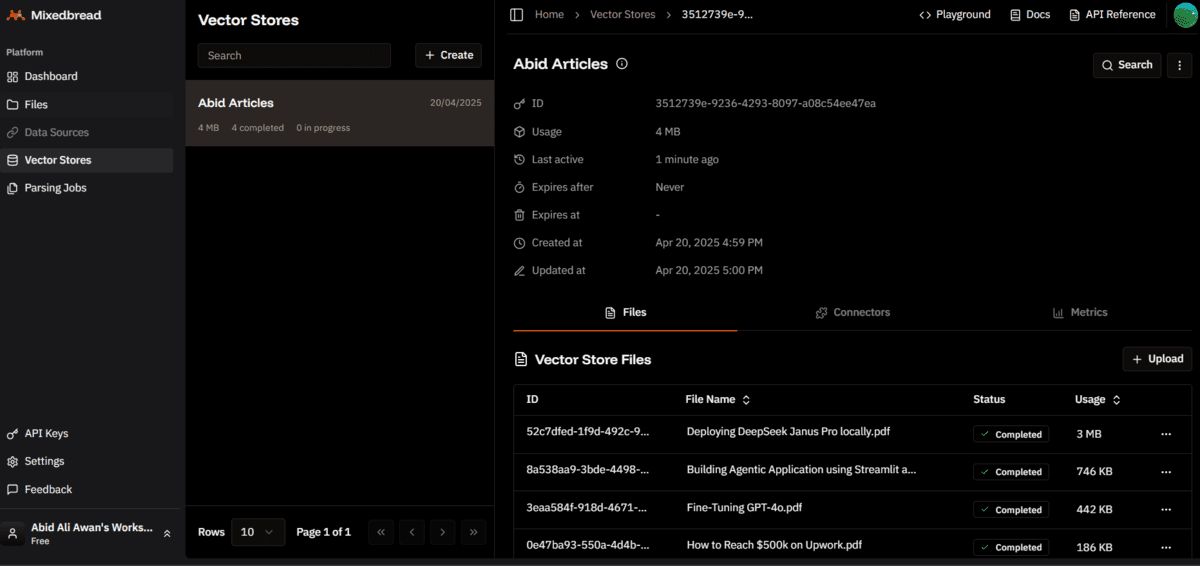Click Building Agentic Application using Streamlit file name
Viewport: 1200px width, 566px height.
tap(802, 469)
